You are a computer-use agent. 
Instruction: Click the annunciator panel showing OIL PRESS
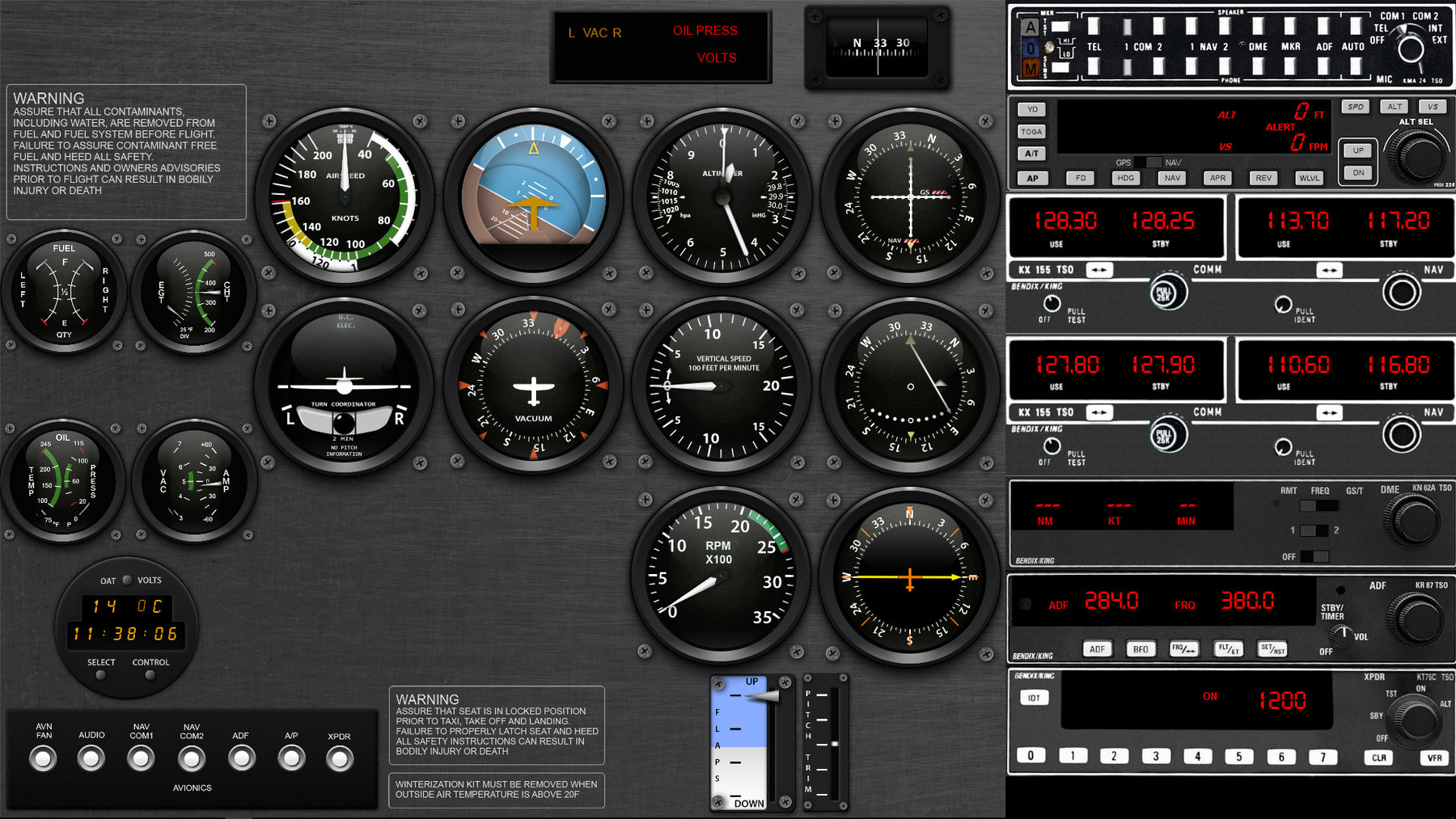[x=661, y=47]
